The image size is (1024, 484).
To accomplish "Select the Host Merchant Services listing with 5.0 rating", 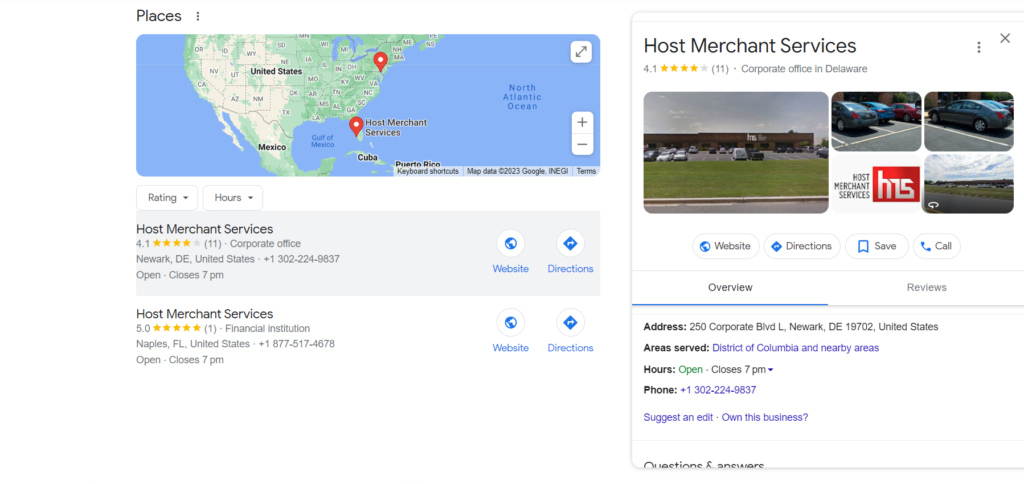I will pos(204,314).
